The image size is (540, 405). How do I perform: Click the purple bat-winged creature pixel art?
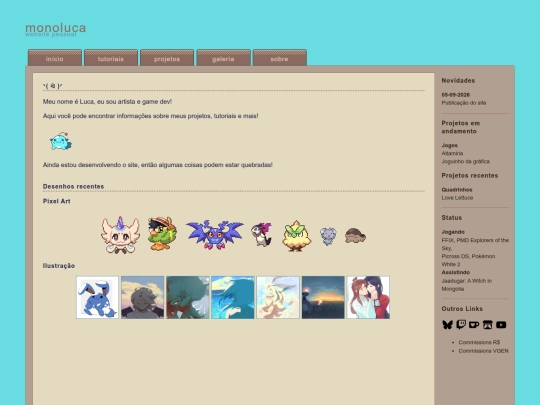[215, 234]
